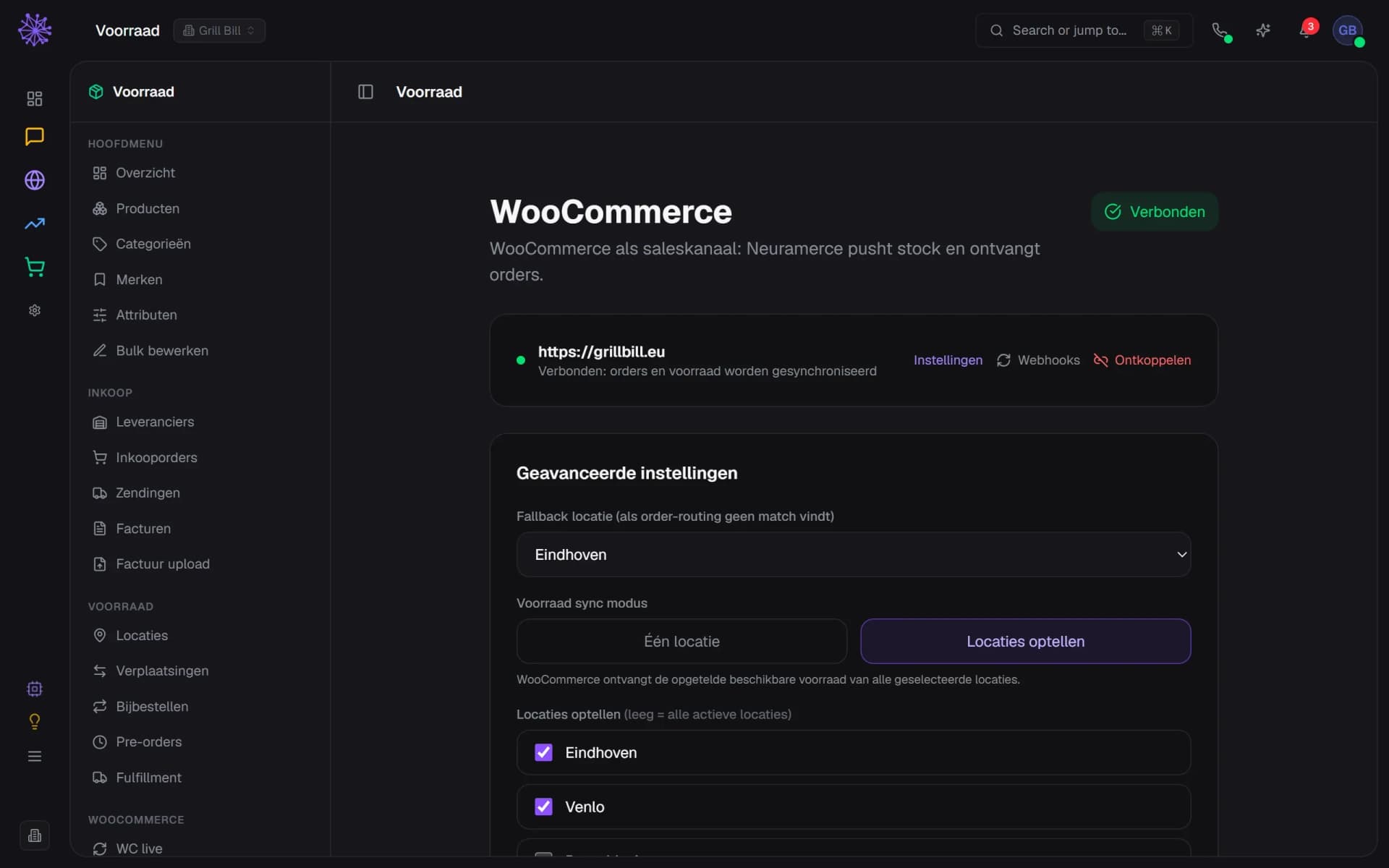Toggle the Eindhoven location checkbox
Viewport: 1389px width, 868px height.
[543, 752]
